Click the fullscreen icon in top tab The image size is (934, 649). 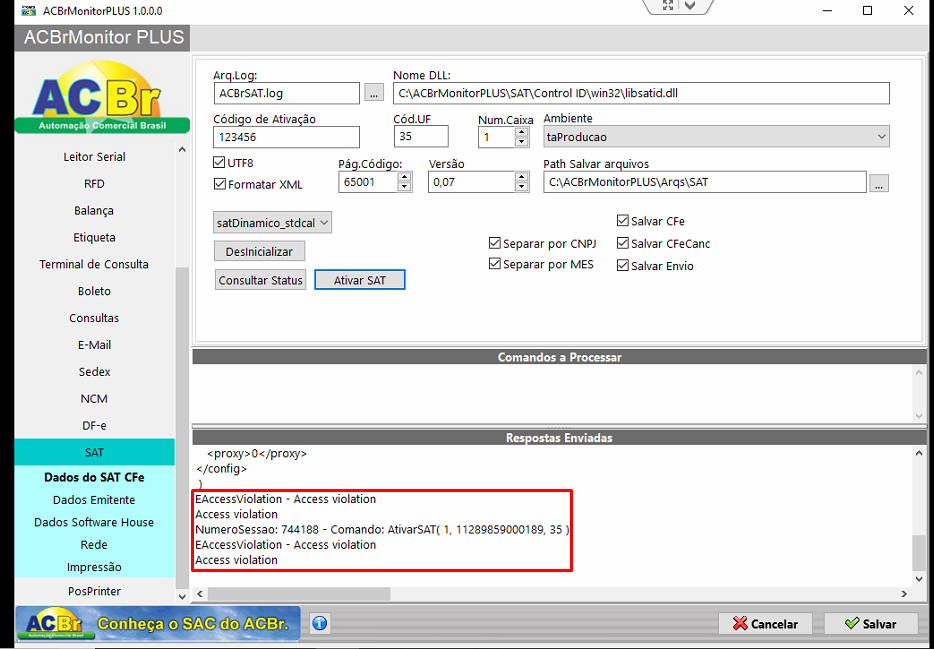(668, 5)
